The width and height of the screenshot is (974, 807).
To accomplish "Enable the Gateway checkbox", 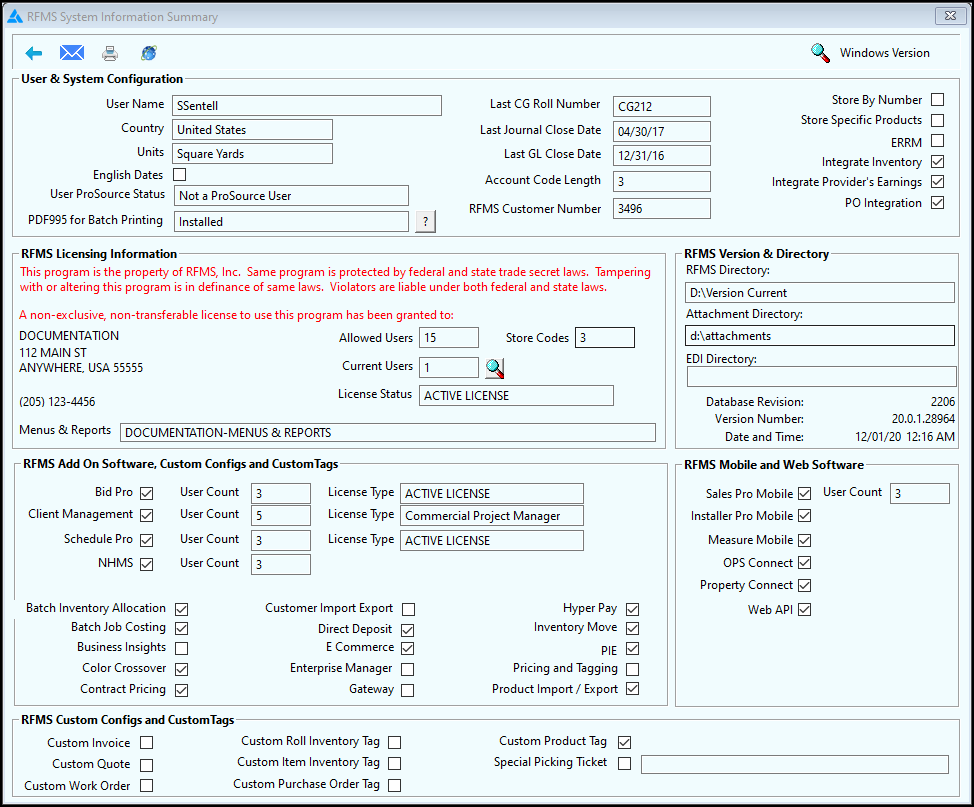I will (407, 690).
